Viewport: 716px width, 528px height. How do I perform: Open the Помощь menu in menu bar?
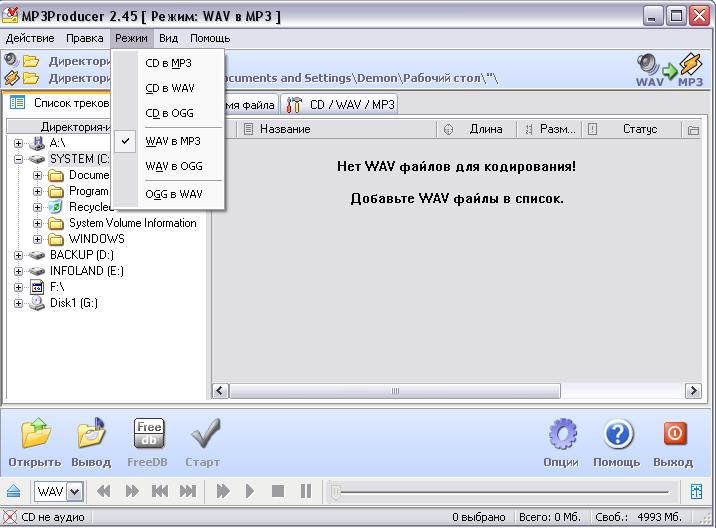(x=210, y=38)
